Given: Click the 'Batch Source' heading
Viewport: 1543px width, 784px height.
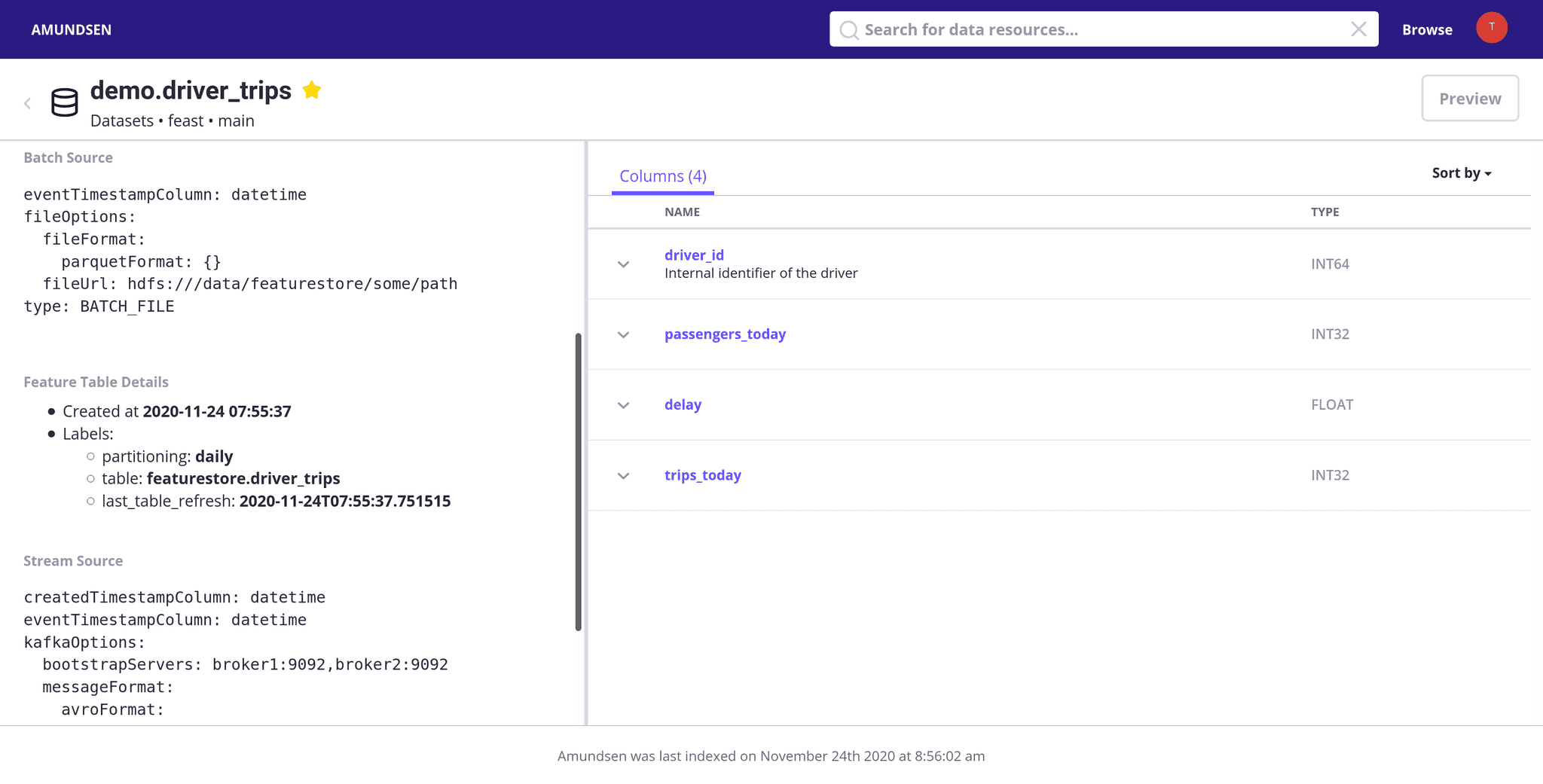Looking at the screenshot, I should 68,157.
